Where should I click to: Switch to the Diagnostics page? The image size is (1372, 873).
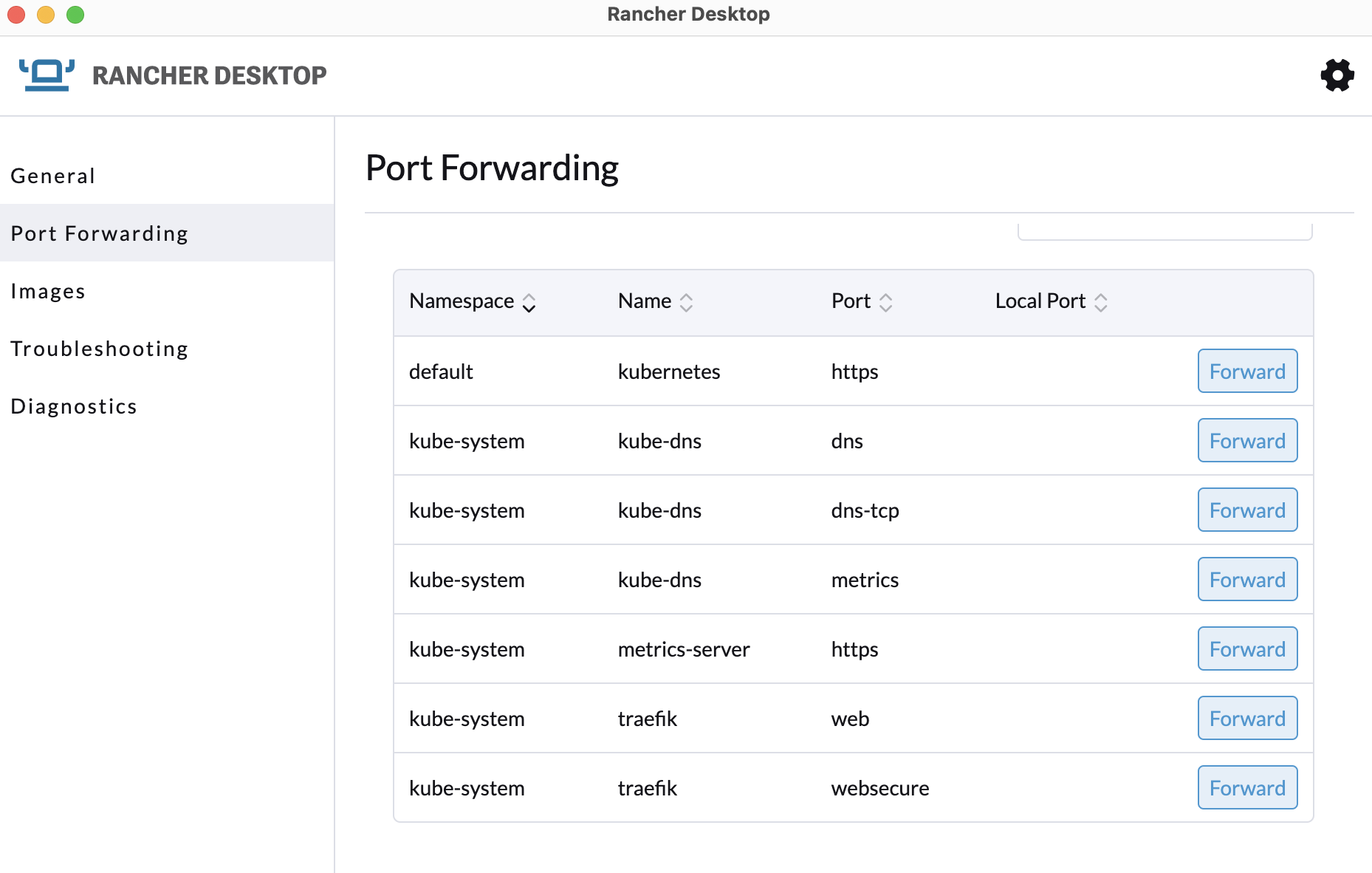pyautogui.click(x=167, y=406)
